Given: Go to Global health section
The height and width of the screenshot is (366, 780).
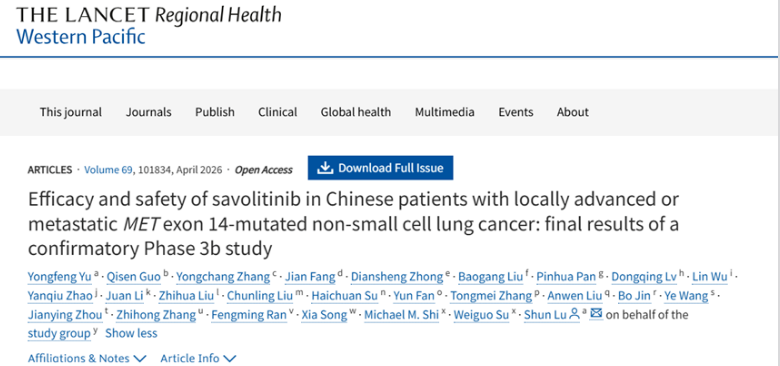Looking at the screenshot, I should point(356,112).
